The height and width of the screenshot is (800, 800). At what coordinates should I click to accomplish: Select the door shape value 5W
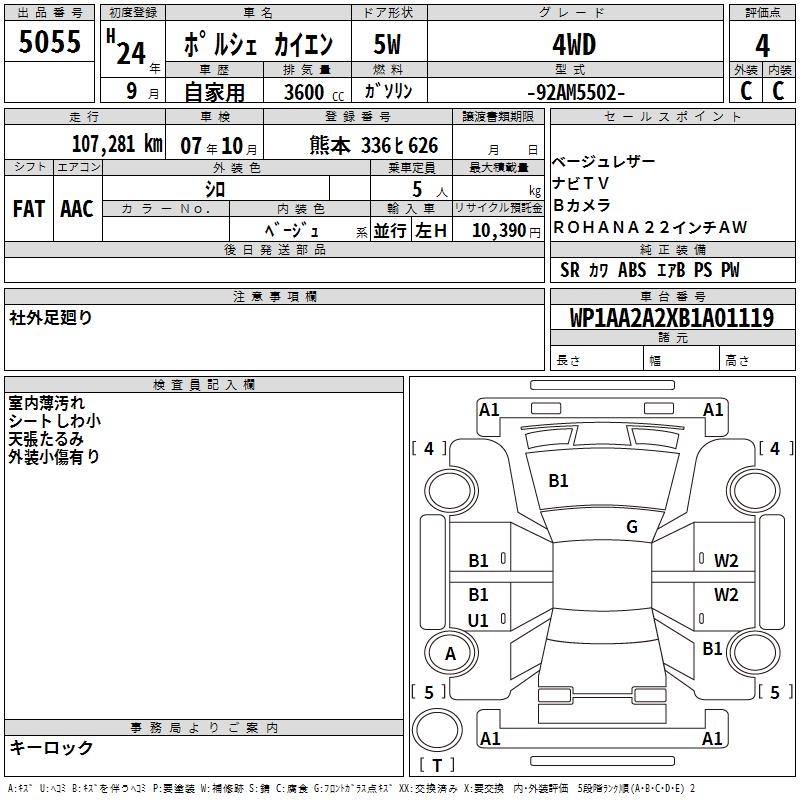[x=388, y=44]
